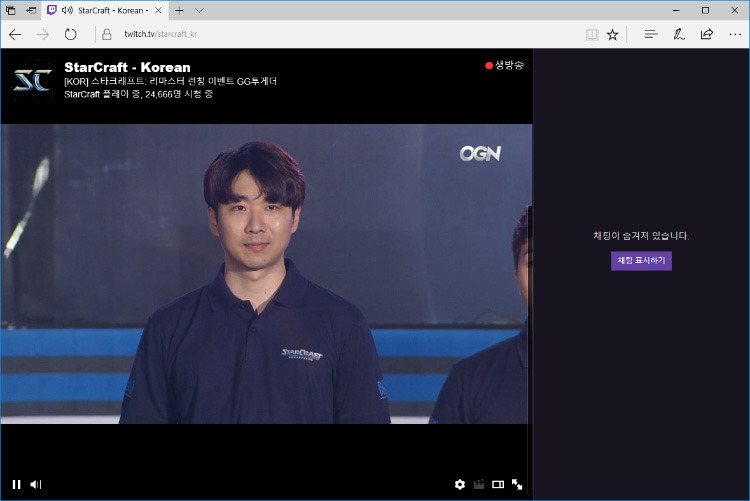Viewport: 750px width, 501px height.
Task: Click the tab audio speaker icon
Action: [x=67, y=10]
